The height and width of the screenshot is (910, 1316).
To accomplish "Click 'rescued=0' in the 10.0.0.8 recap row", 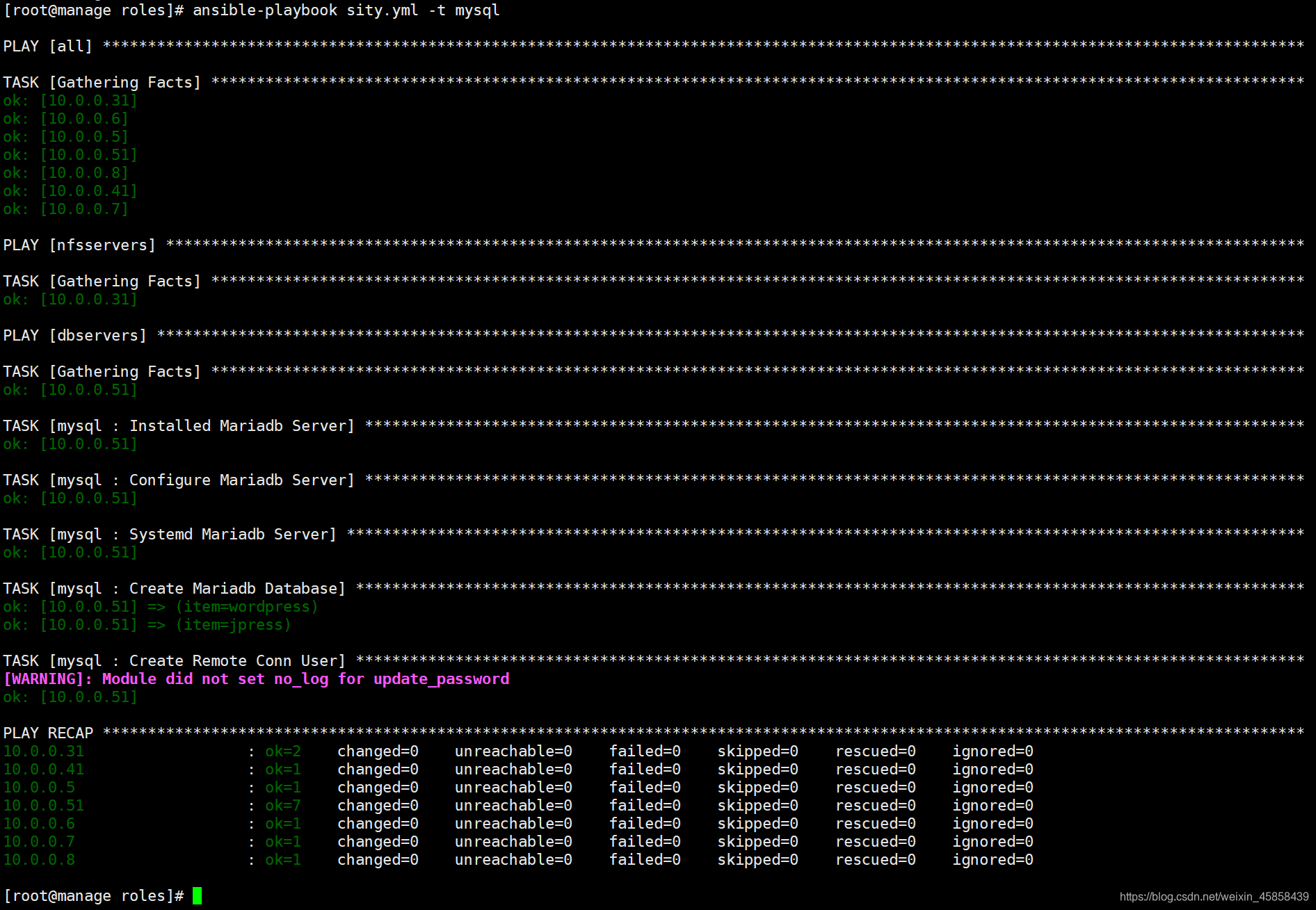I will (875, 859).
